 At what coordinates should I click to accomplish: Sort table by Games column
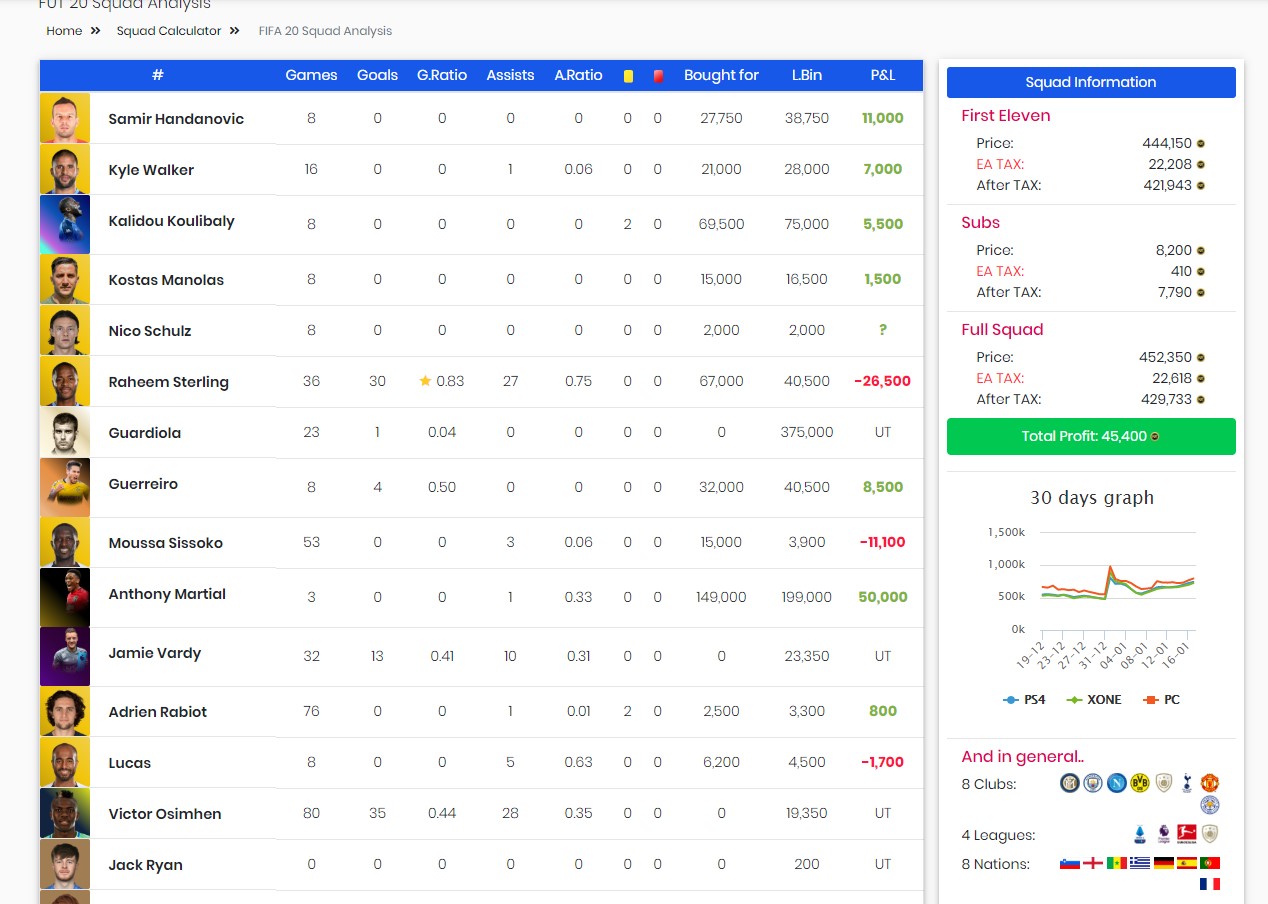click(311, 75)
